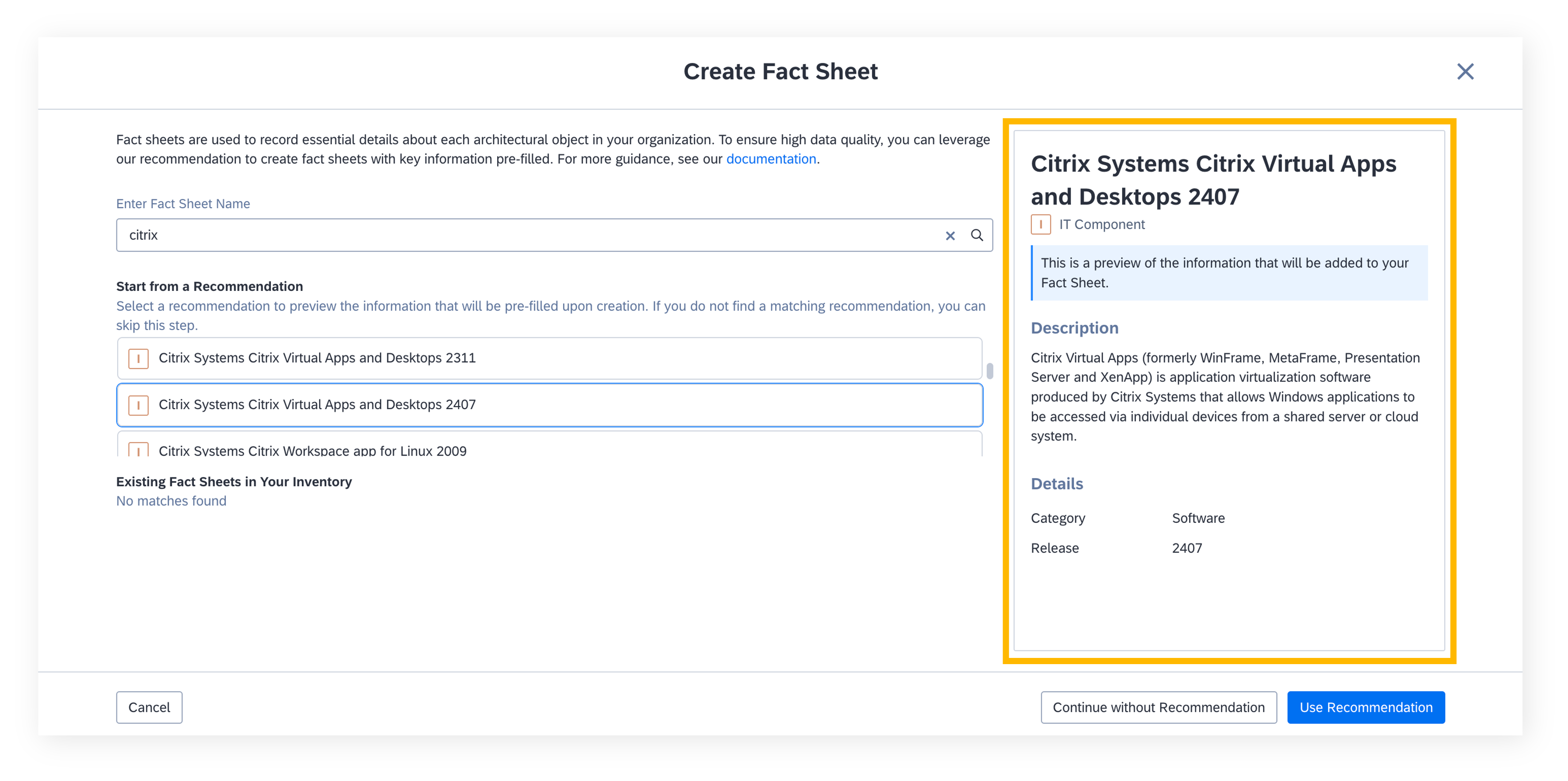Click the Category label in Details
Image resolution: width=1568 pixels, height=781 pixels.
point(1057,518)
